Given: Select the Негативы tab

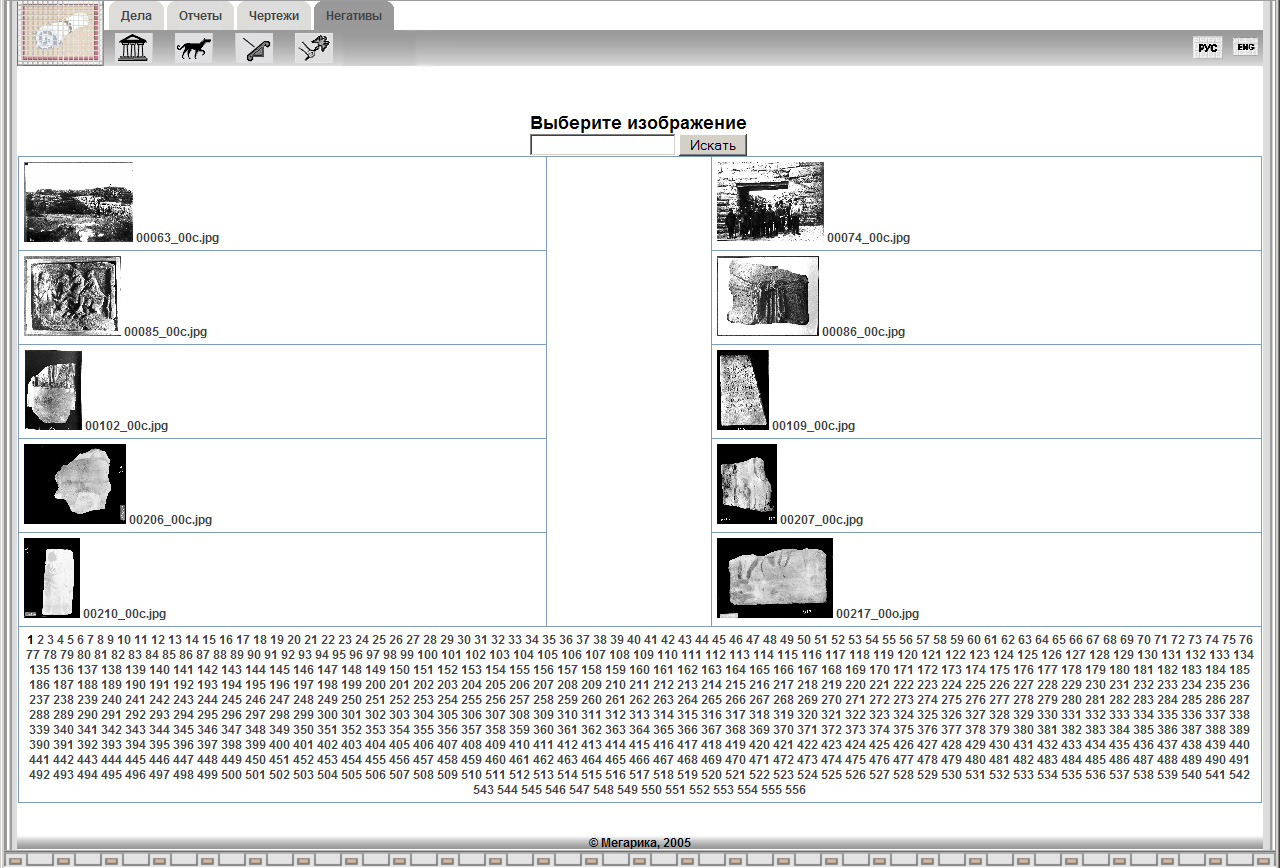Looking at the screenshot, I should click(x=353, y=16).
